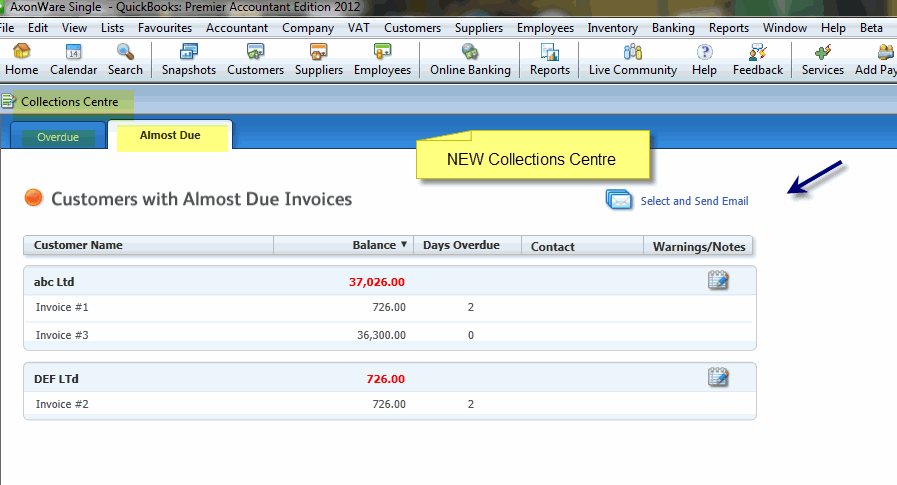Screen dimensions: 897x485
Task: Open the Banking menu
Action: tap(673, 27)
